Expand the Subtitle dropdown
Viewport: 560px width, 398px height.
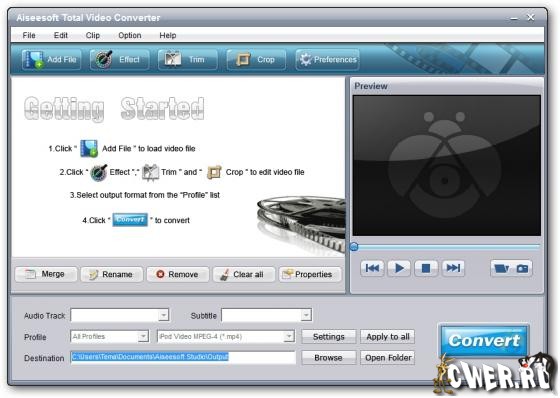point(266,315)
